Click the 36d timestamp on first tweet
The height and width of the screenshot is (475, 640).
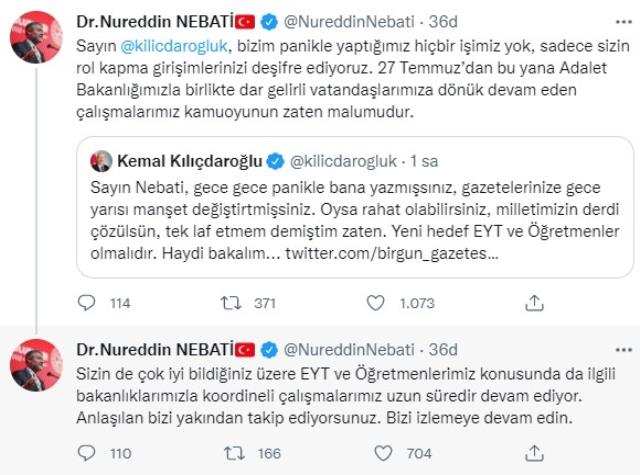[443, 22]
